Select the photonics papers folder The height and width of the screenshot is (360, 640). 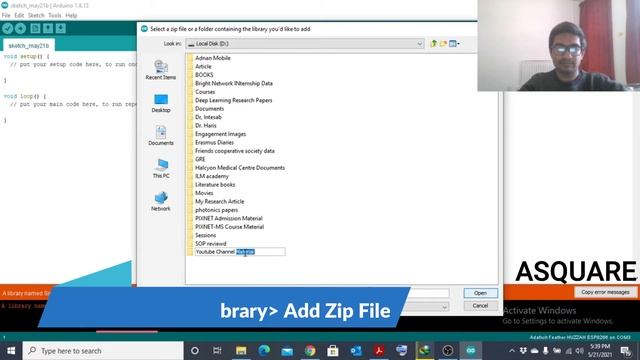tap(216, 210)
